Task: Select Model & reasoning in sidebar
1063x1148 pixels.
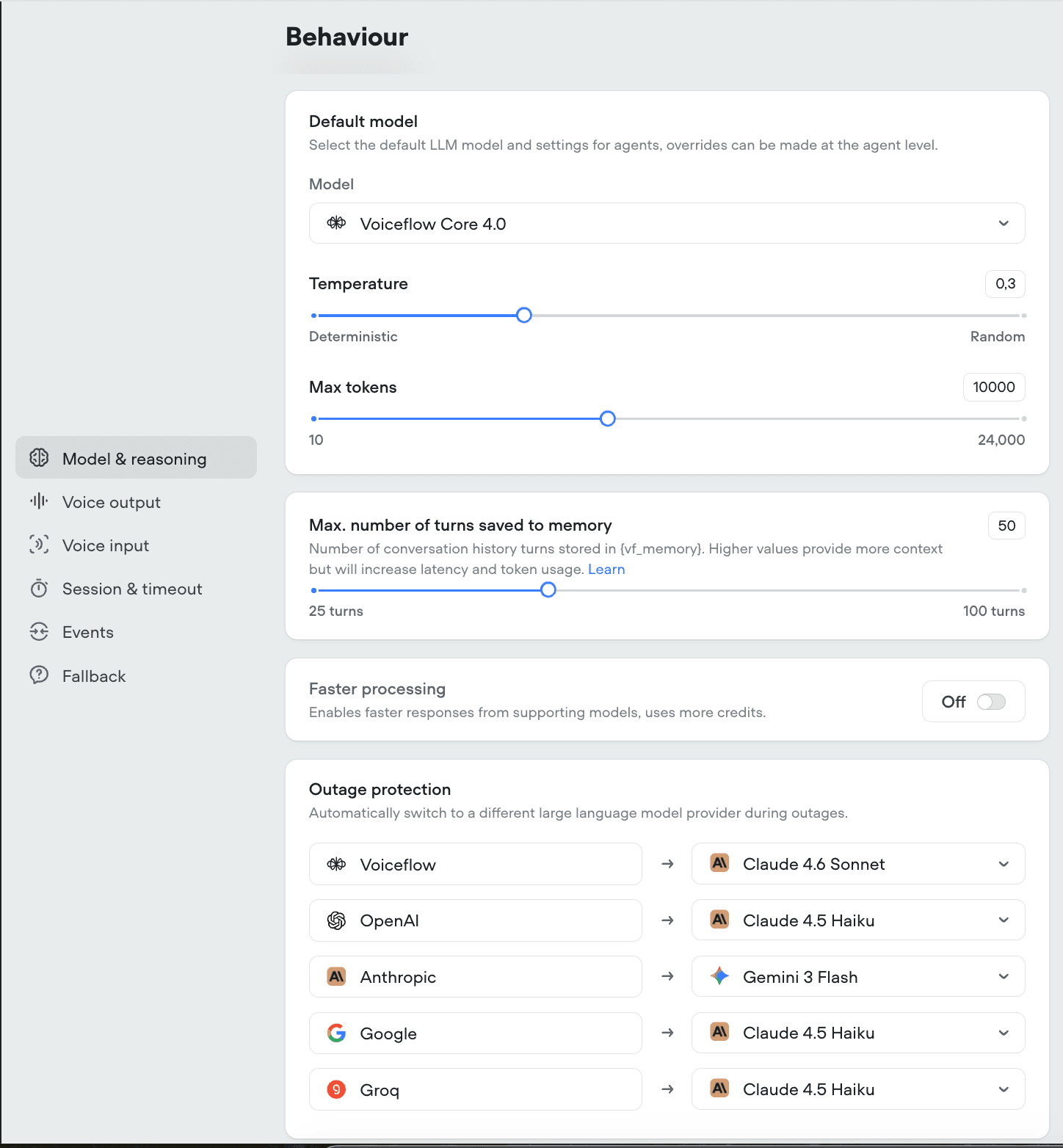Action: 136,458
